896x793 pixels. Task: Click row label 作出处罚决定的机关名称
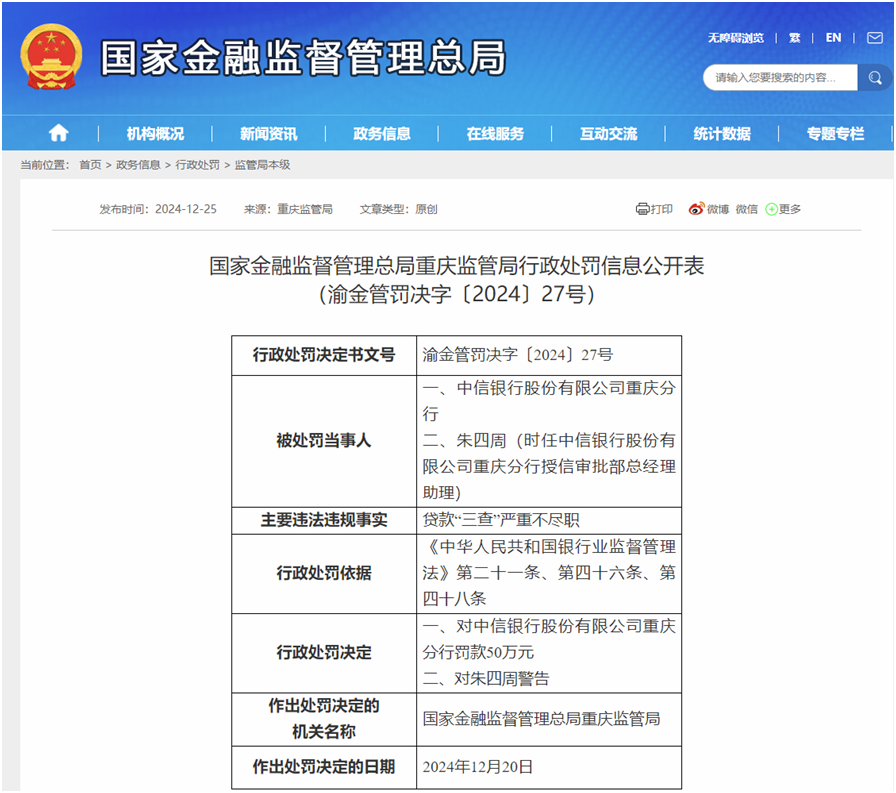click(323, 719)
